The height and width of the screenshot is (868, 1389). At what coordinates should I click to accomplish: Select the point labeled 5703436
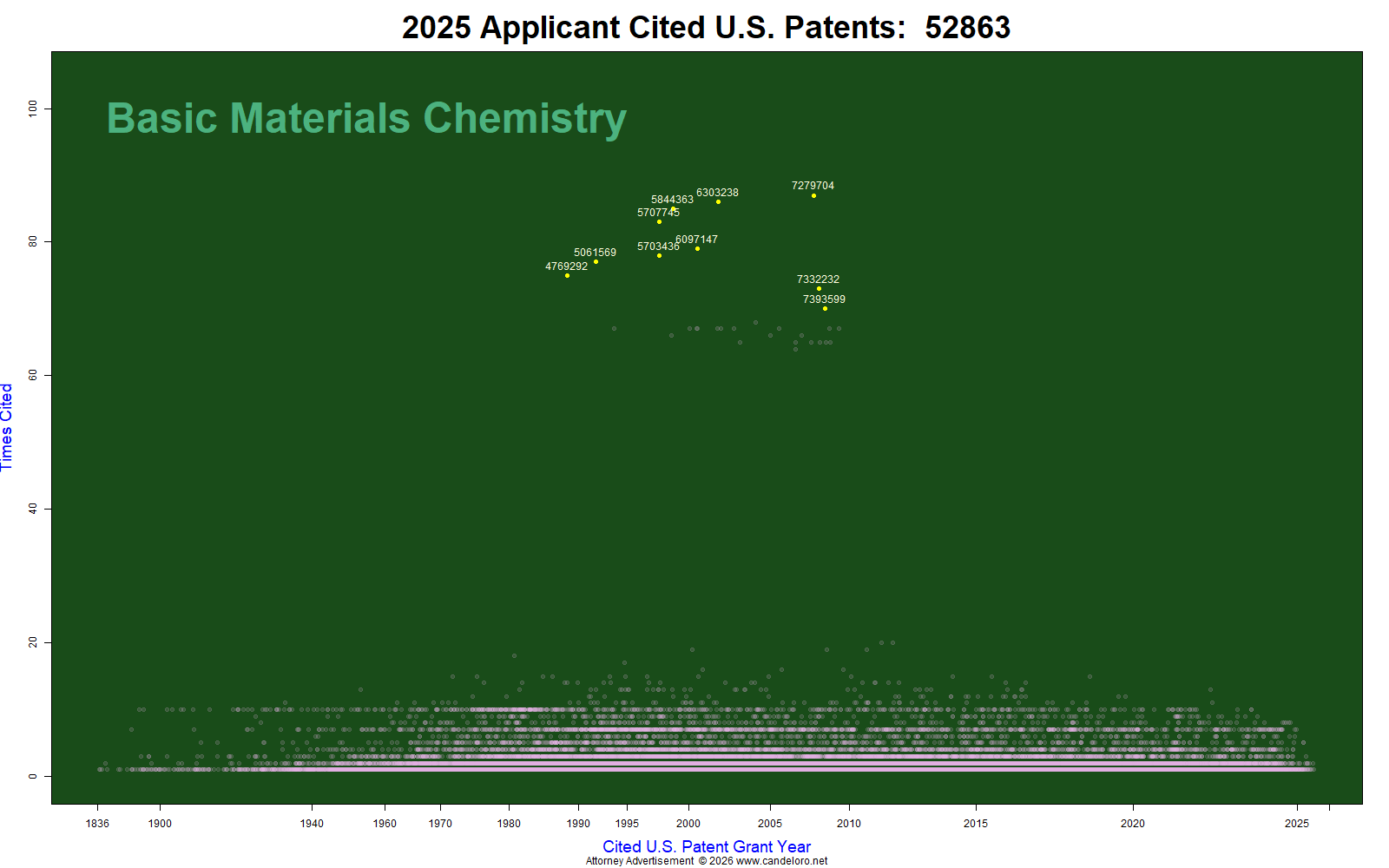coord(659,255)
